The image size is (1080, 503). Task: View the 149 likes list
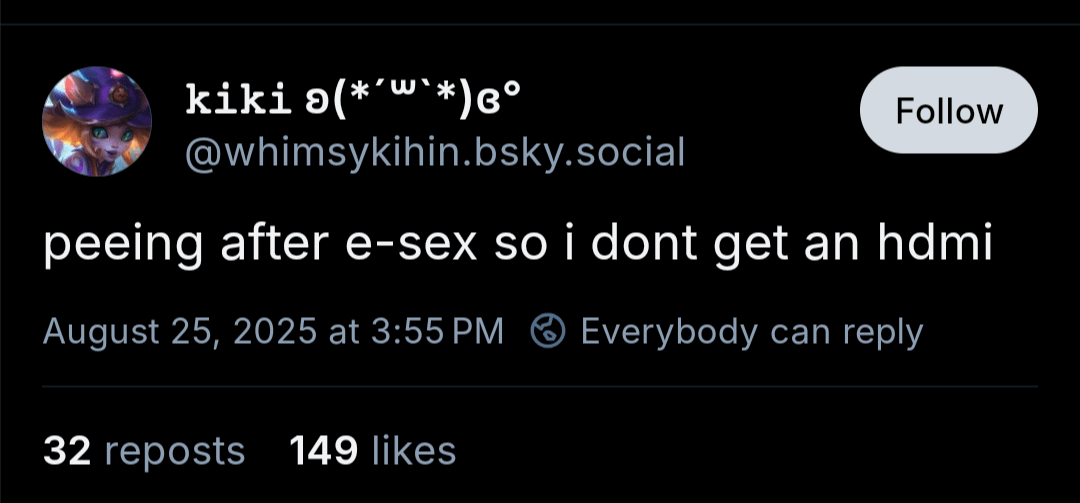373,451
